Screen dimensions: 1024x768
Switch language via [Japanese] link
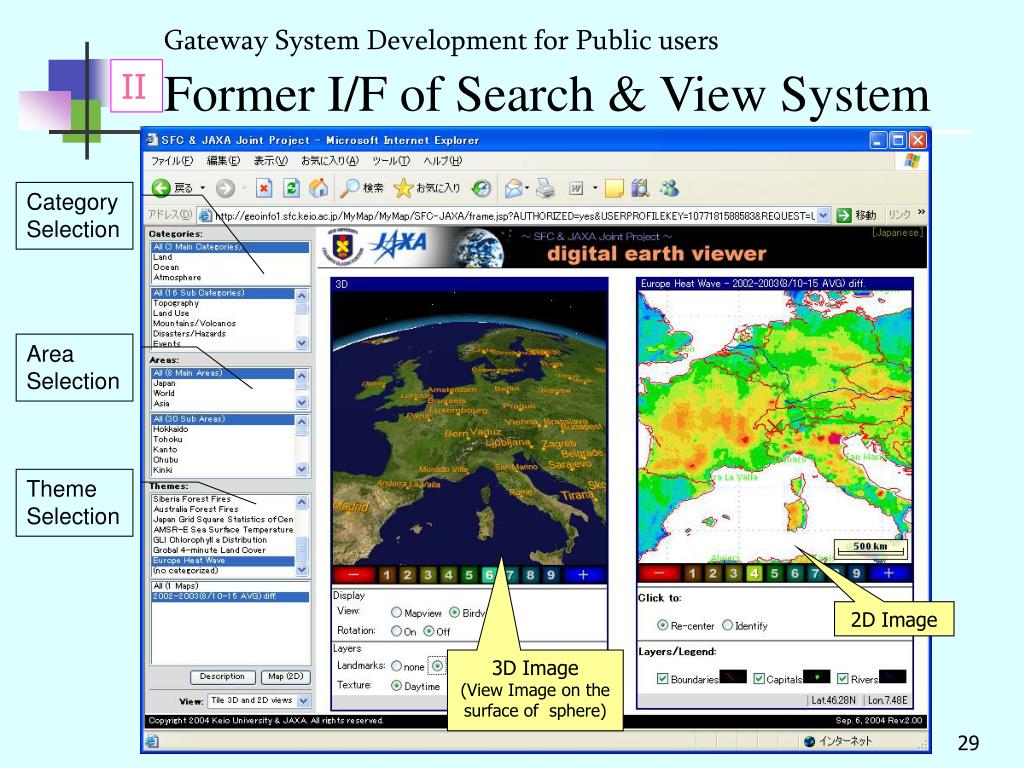897,232
